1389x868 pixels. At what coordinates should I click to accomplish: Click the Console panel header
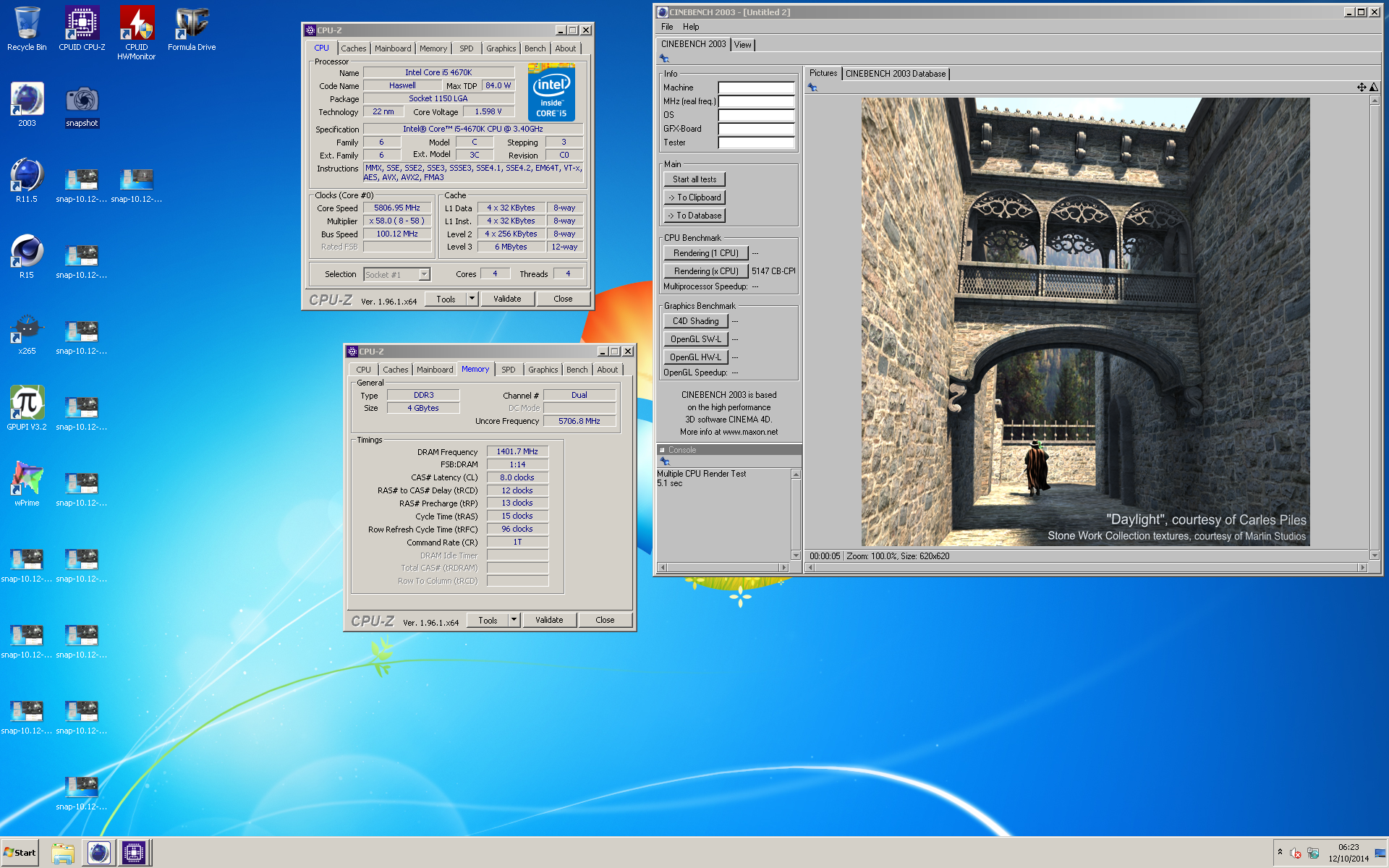729,450
